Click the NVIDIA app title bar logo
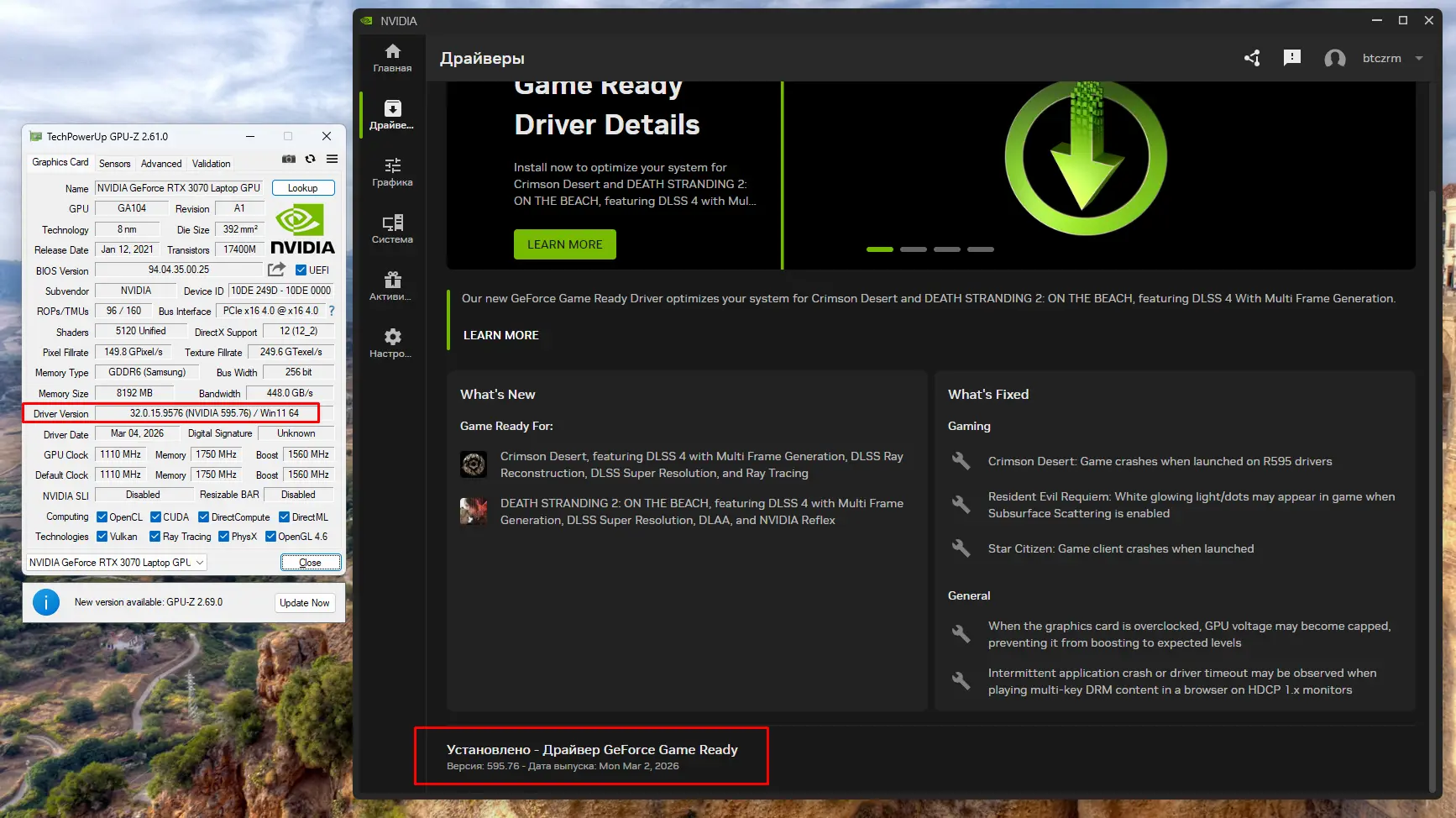1456x818 pixels. 366,21
